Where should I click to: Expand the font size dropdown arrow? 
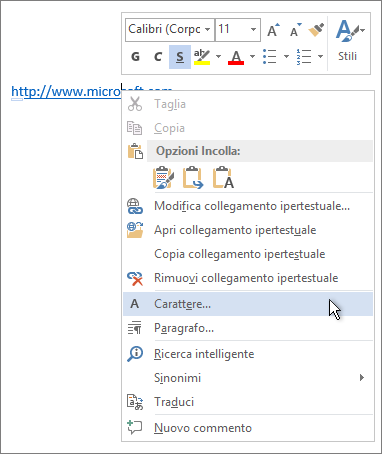coord(253,30)
